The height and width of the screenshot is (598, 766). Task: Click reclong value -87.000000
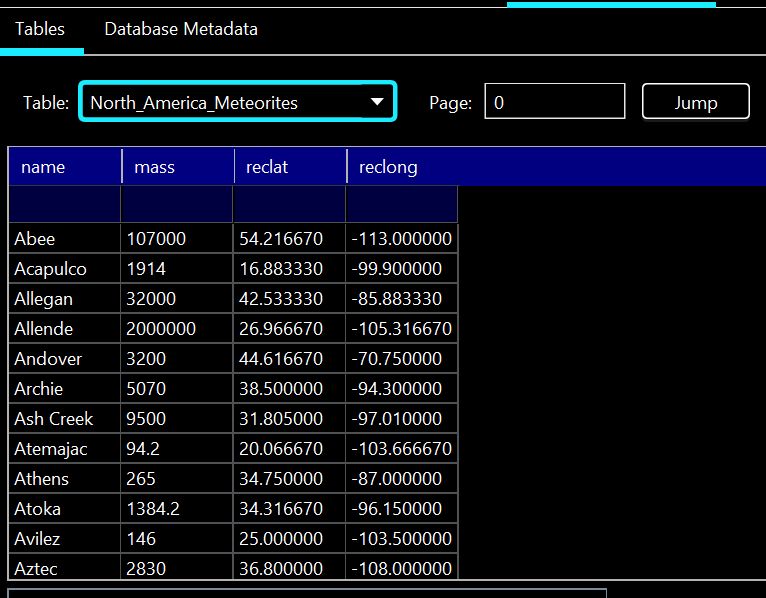tap(402, 478)
